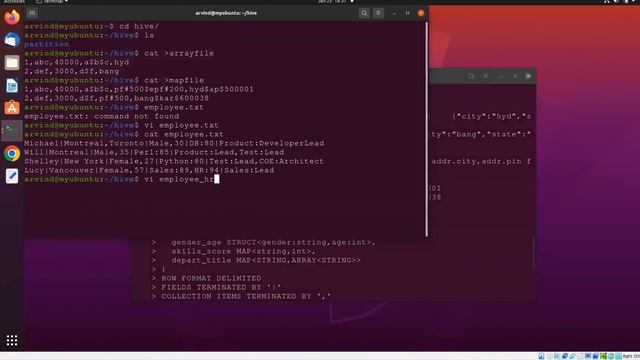
Task: Open LibreOffice Writer from the dock
Action: tap(12, 86)
